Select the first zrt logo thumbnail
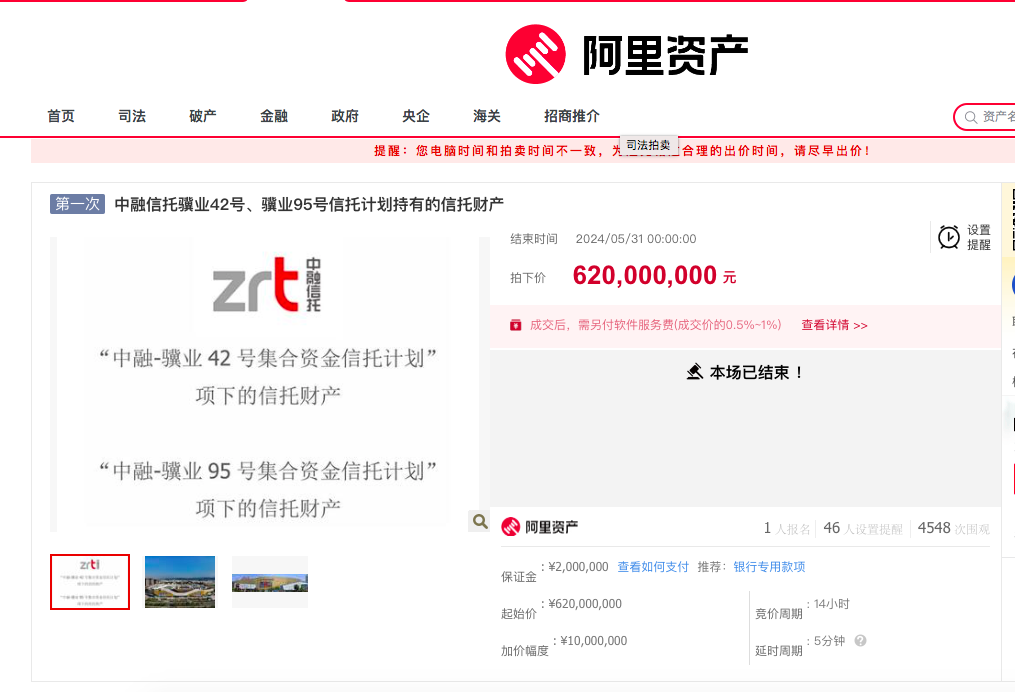The width and height of the screenshot is (1015, 692). tap(90, 582)
